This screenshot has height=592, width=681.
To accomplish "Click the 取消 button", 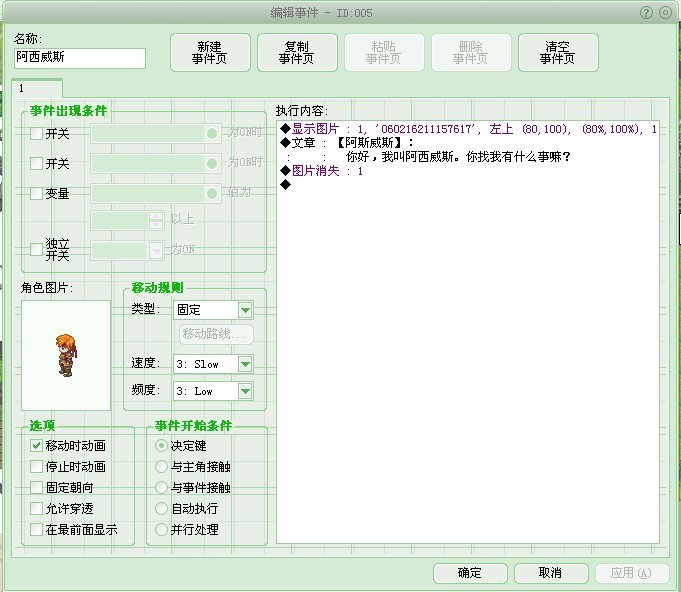I will [551, 573].
